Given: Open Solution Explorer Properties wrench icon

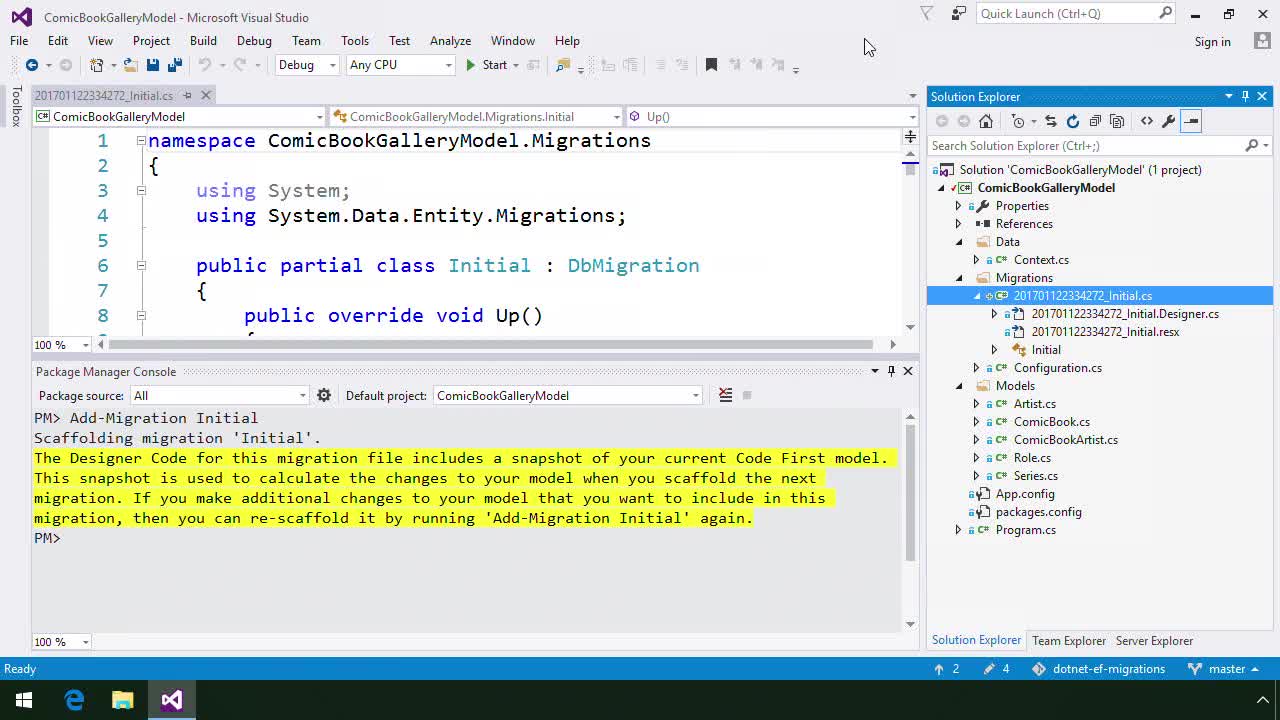Looking at the screenshot, I should point(1168,121).
